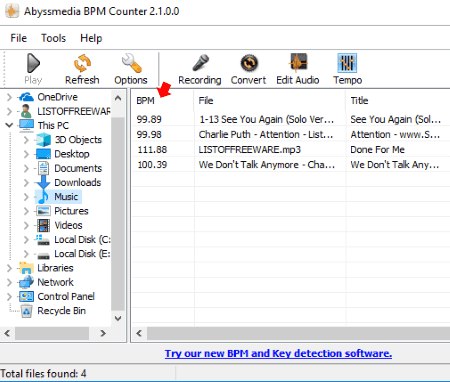450x382 pixels.
Task: Sort by the BPM column header
Action: (163, 101)
